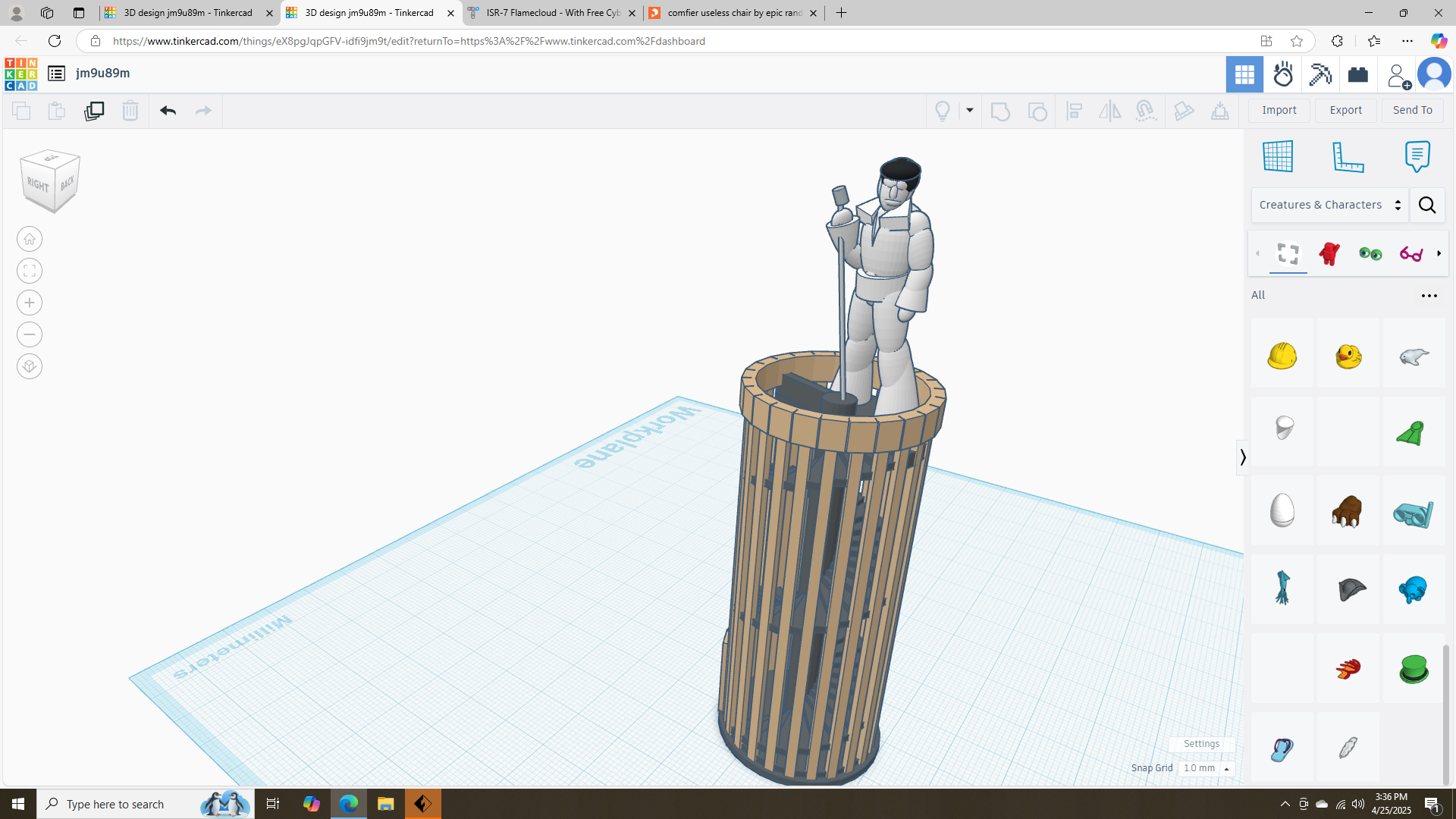Viewport: 1456px width, 819px height.
Task: Open the Notes tool
Action: point(1417,156)
